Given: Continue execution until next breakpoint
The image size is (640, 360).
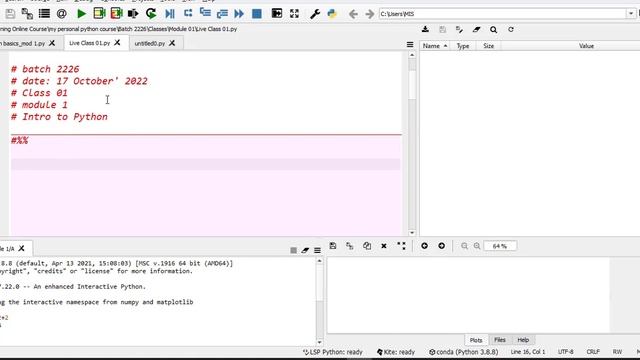Looking at the screenshot, I should pos(239,14).
